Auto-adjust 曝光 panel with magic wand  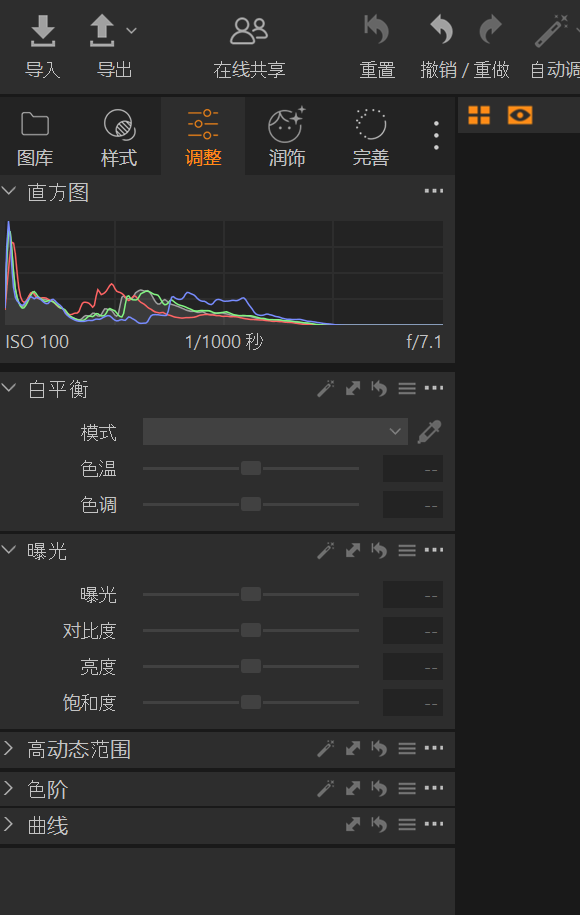pyautogui.click(x=326, y=550)
